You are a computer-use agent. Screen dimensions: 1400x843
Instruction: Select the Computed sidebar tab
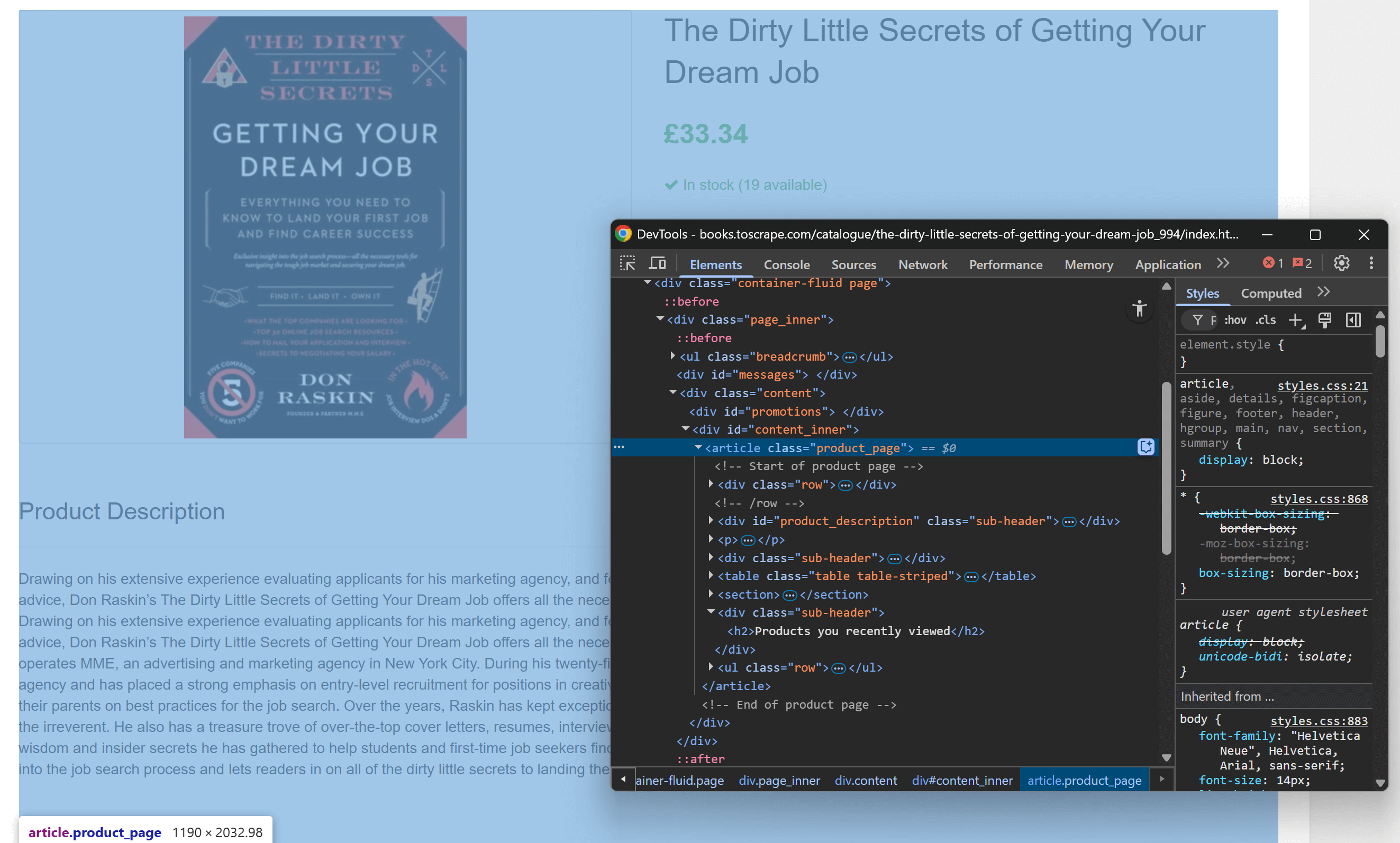pos(1270,293)
